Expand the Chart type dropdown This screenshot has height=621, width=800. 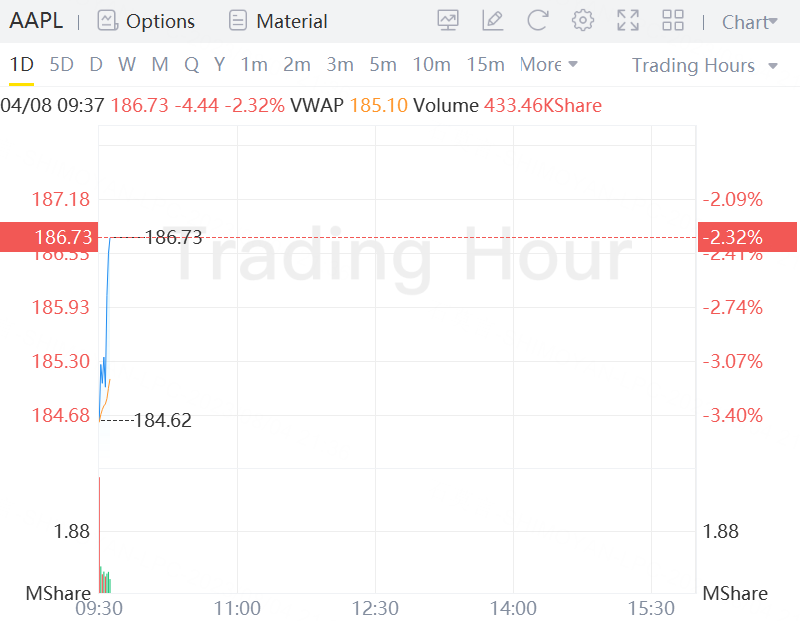[749, 22]
